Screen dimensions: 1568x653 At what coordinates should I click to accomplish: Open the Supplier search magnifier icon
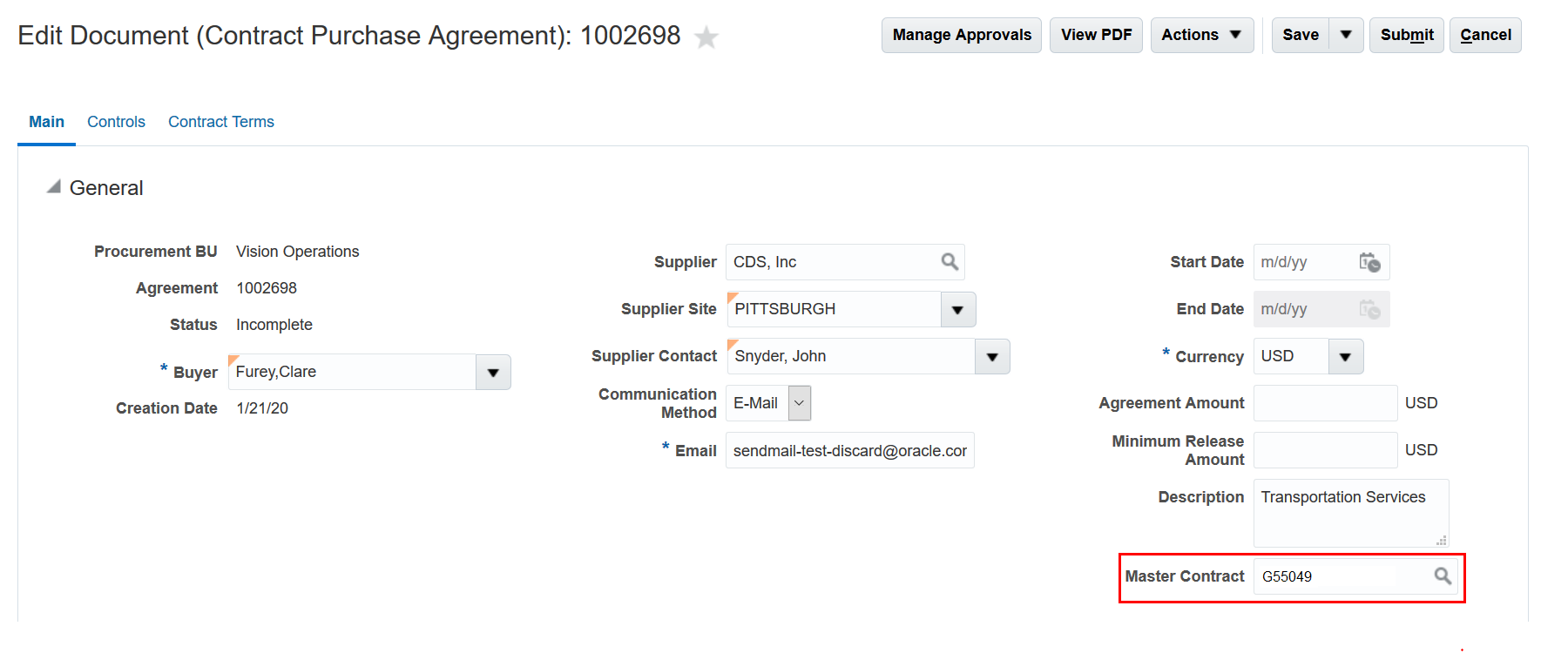point(950,262)
